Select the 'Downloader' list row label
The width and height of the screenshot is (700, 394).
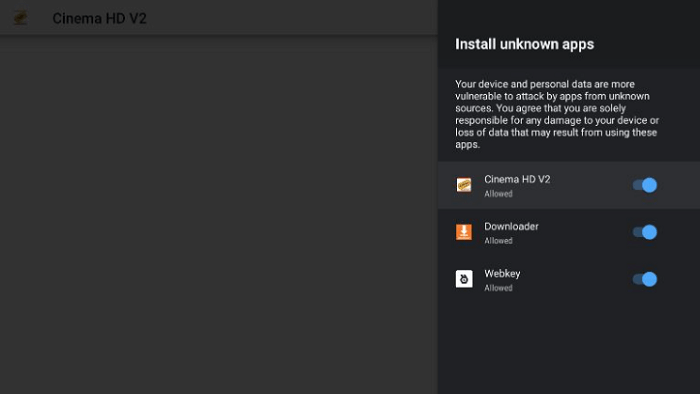click(511, 227)
